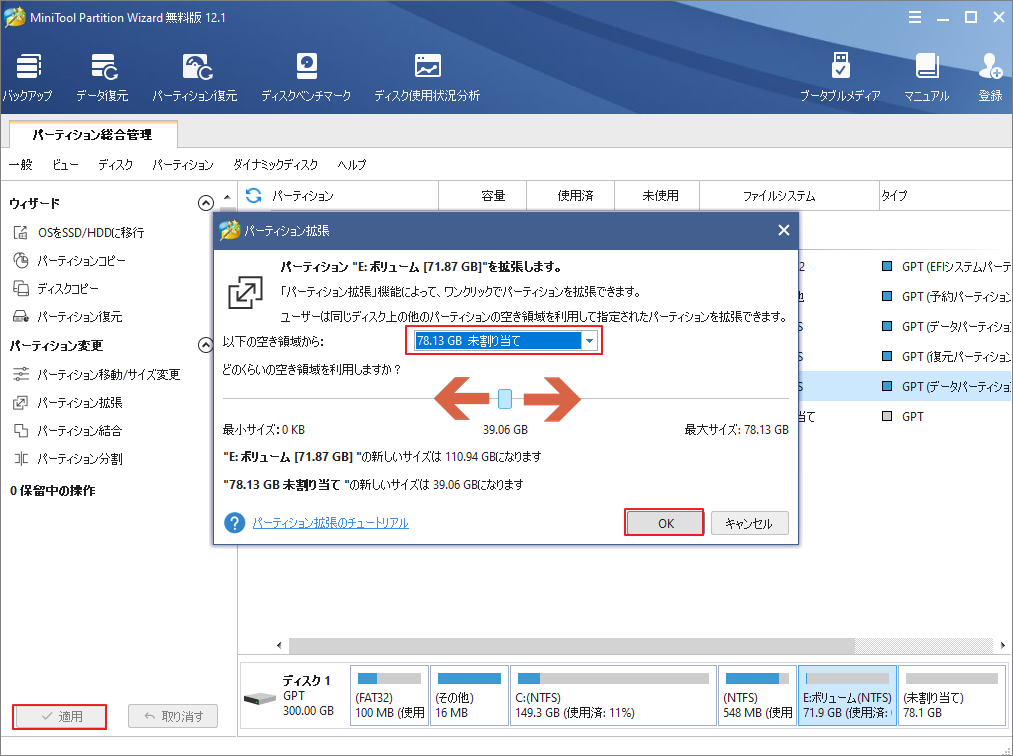Select the (FAT32) 100 MB partition block
The width and height of the screenshot is (1013, 756).
point(390,696)
